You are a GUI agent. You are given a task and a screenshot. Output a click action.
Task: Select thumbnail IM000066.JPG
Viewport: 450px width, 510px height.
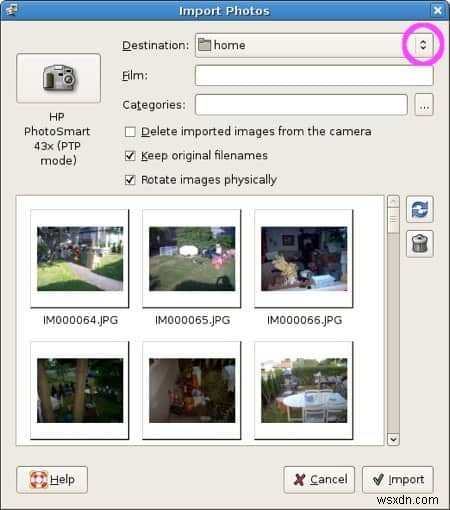[x=304, y=258]
